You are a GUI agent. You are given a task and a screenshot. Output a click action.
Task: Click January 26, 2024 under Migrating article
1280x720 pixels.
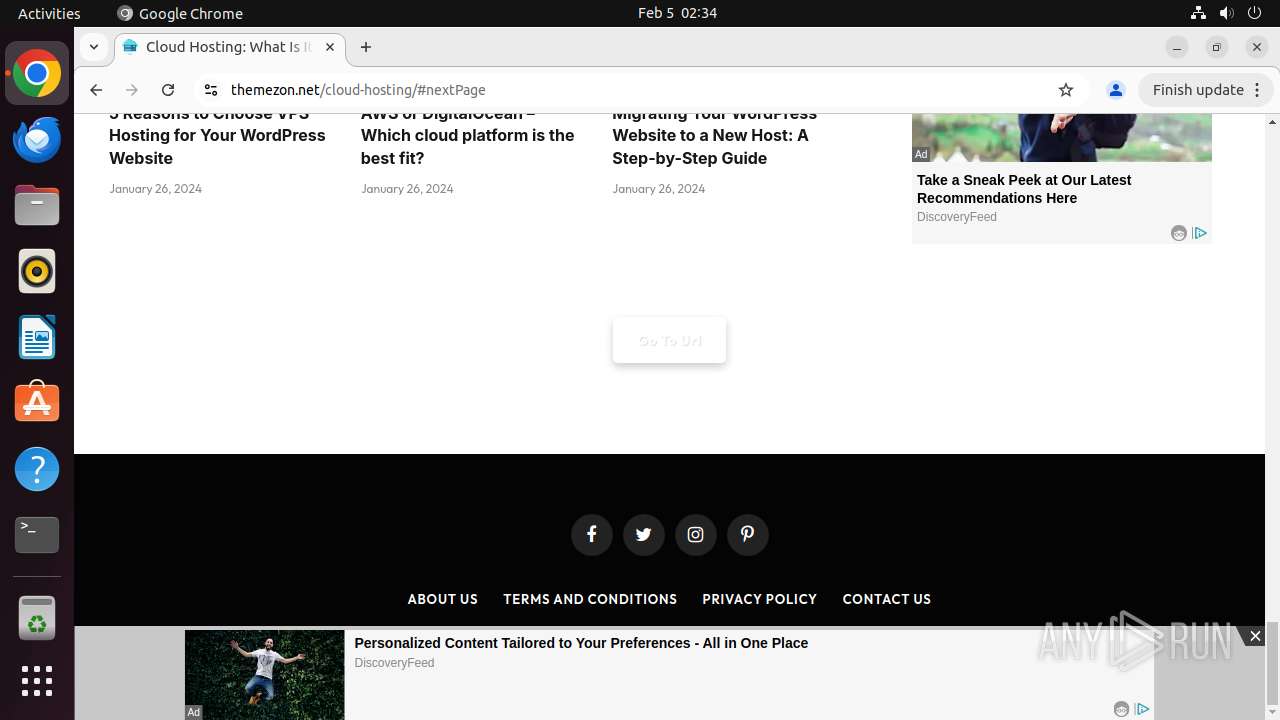pos(658,188)
